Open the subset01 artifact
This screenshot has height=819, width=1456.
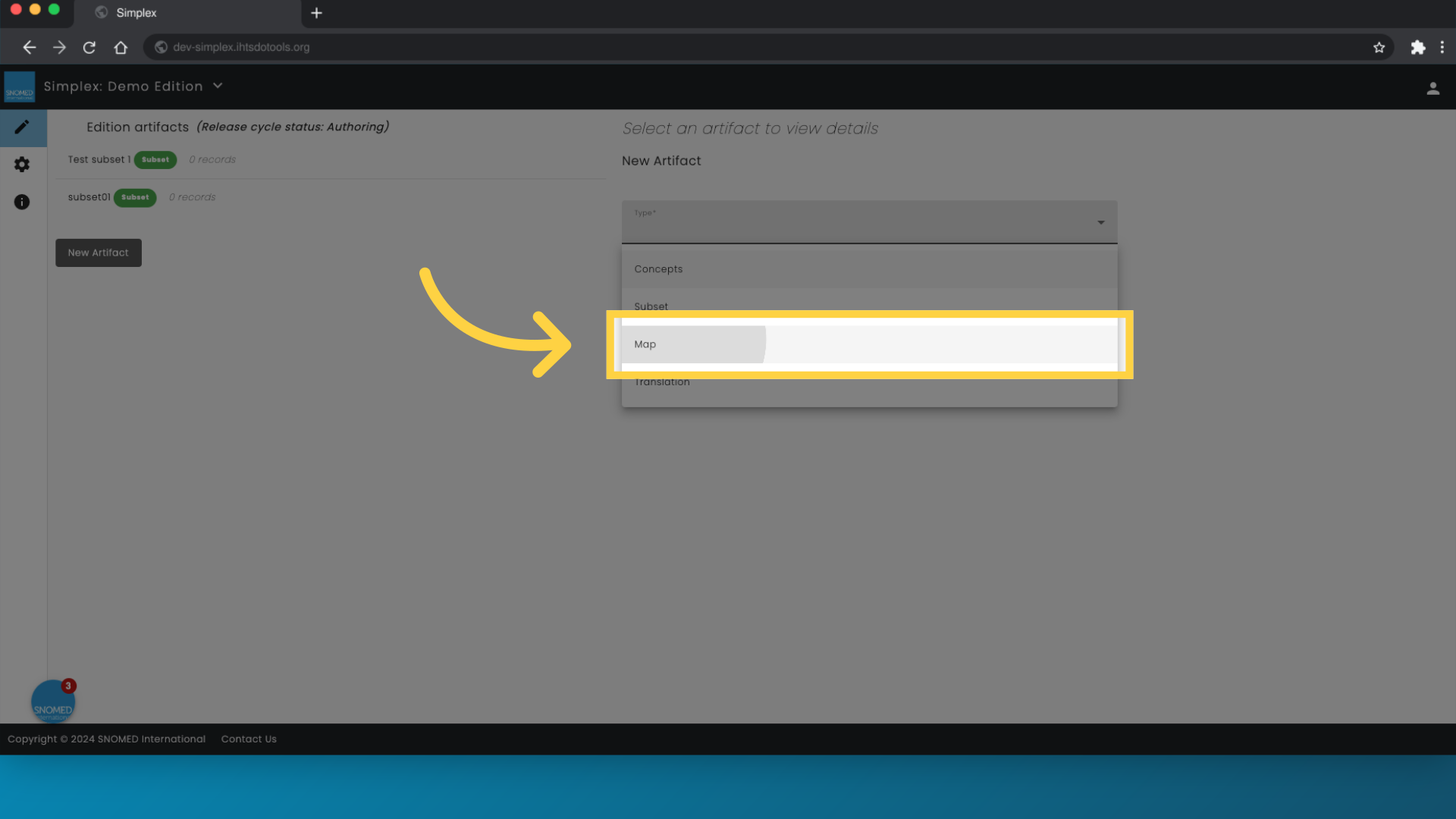coord(89,197)
